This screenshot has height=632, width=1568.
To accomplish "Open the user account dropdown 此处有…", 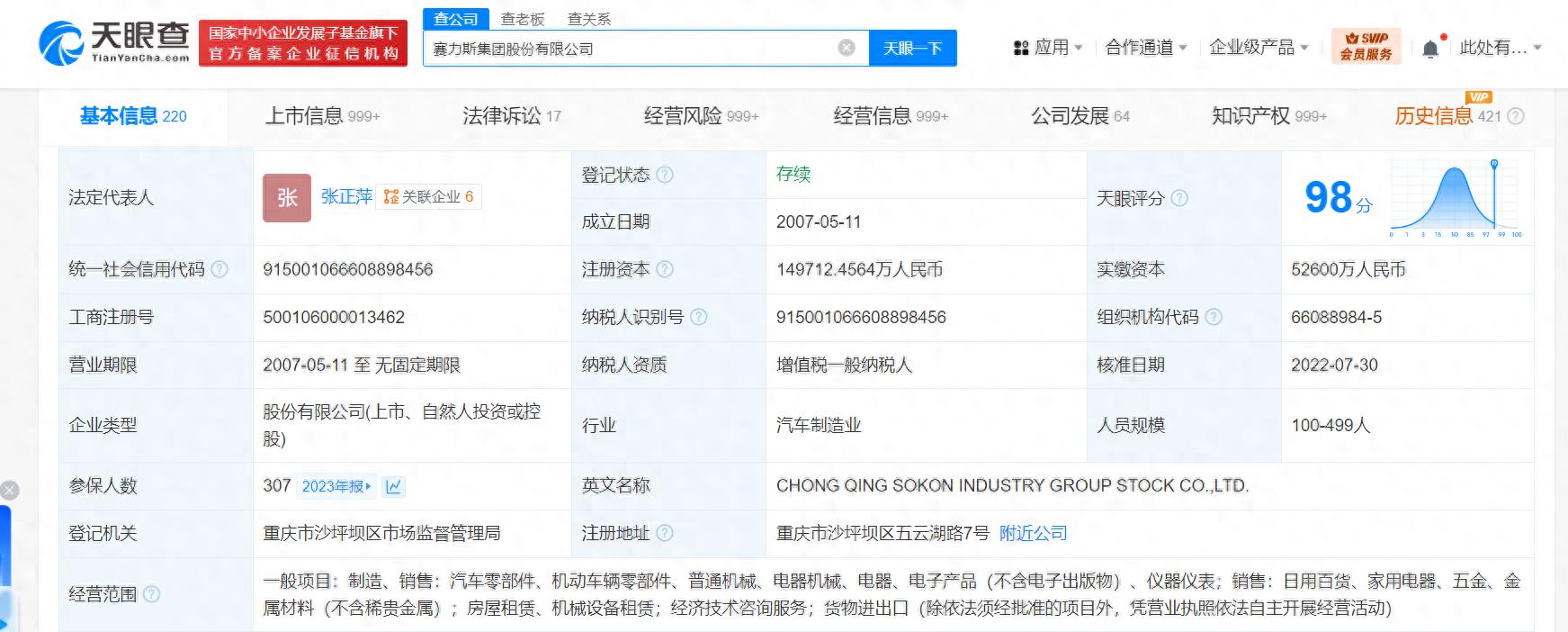I will (1500, 48).
